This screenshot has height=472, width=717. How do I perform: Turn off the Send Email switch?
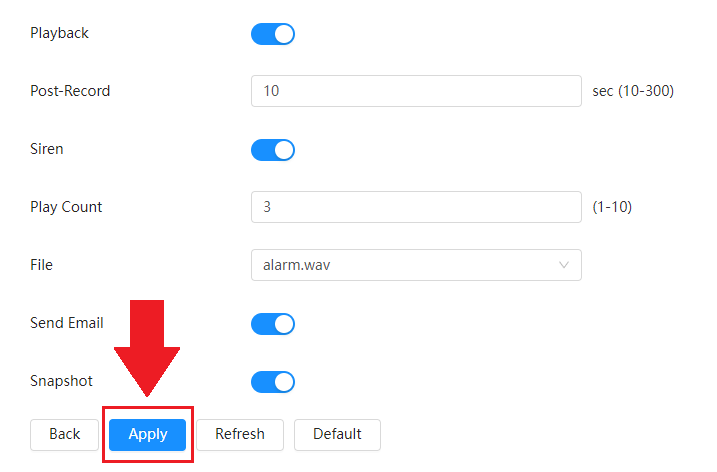click(272, 324)
